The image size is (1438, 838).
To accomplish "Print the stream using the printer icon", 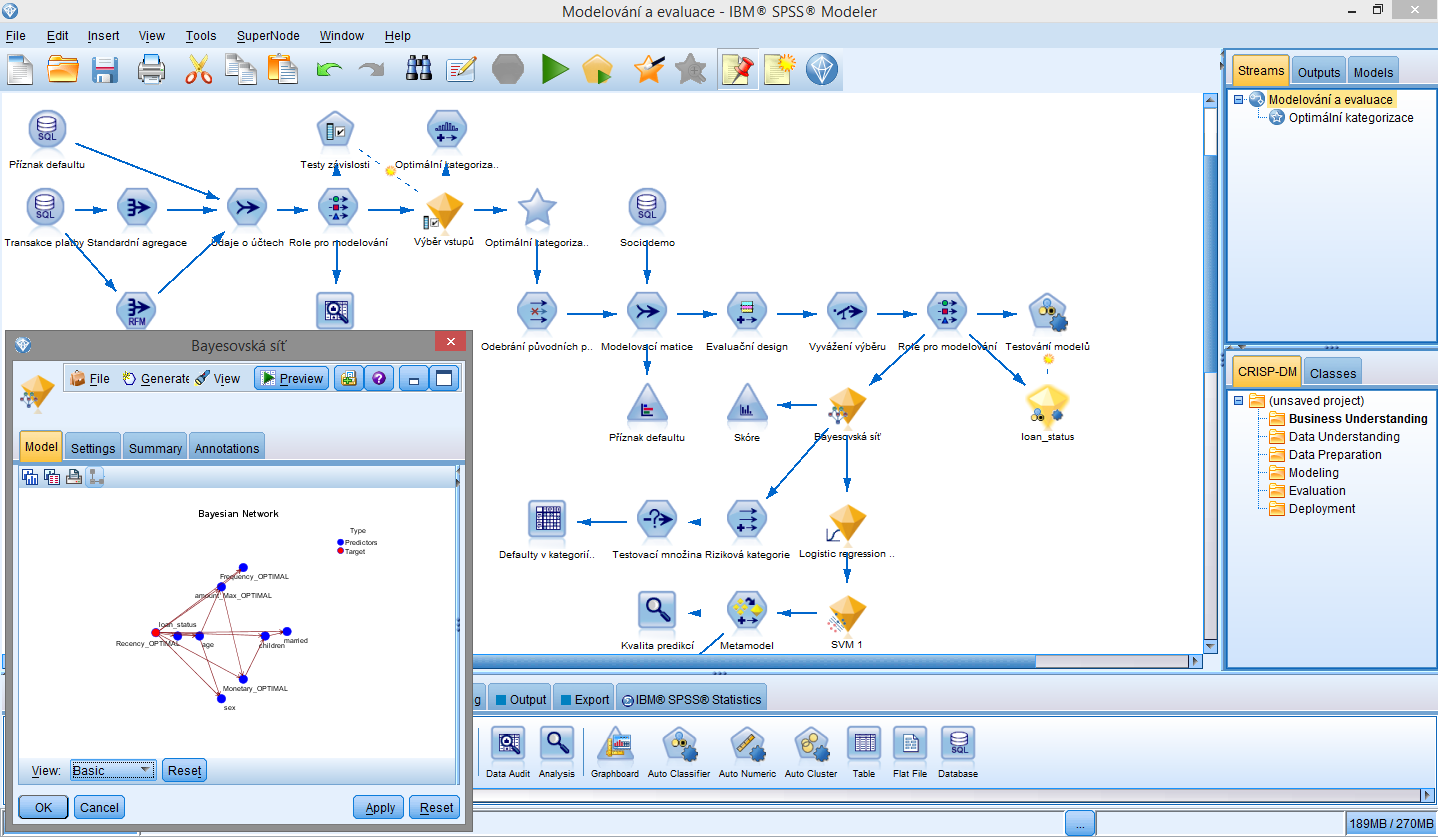I will pos(151,69).
